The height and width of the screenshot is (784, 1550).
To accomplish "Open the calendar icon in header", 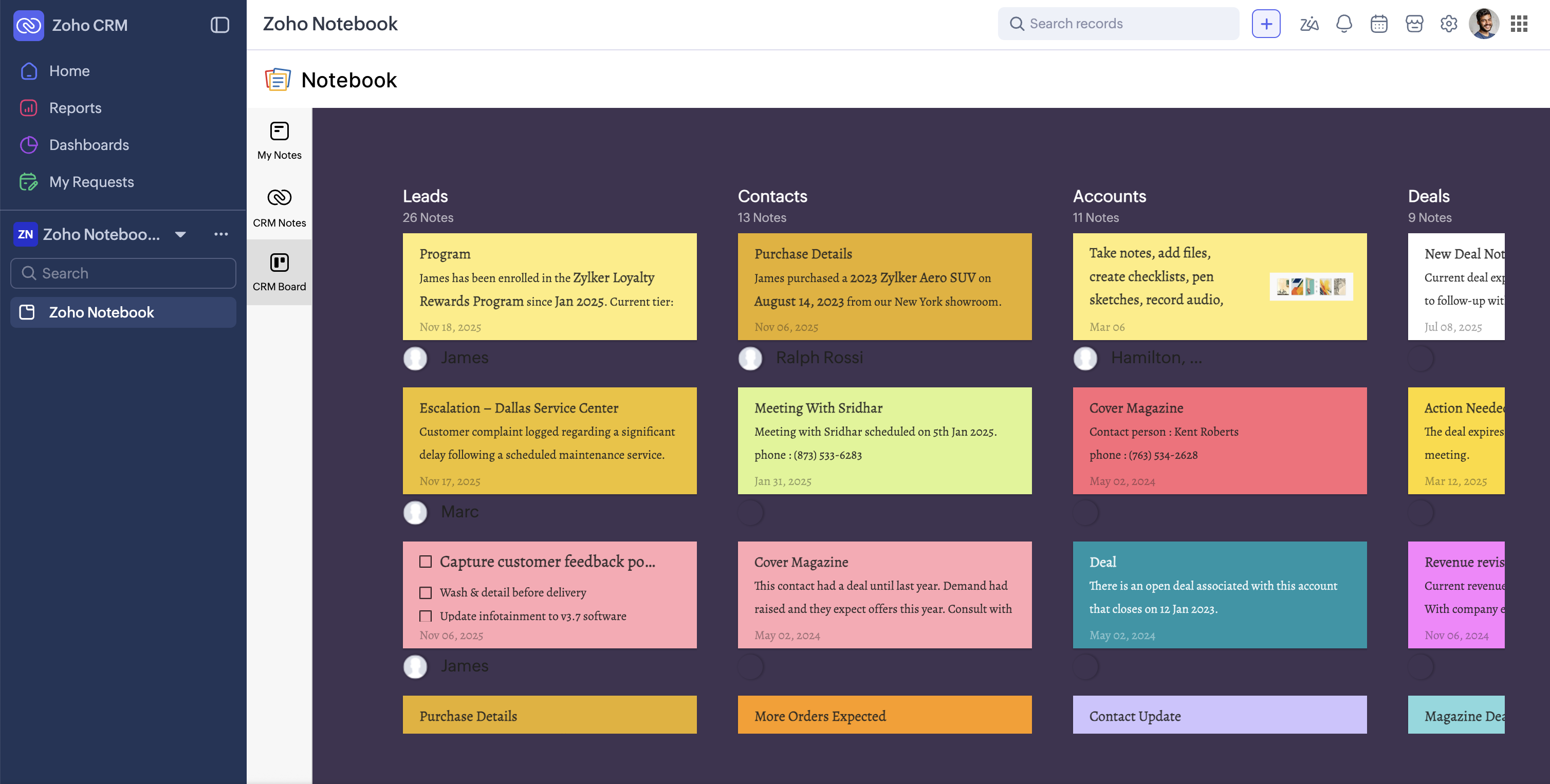I will [1378, 24].
